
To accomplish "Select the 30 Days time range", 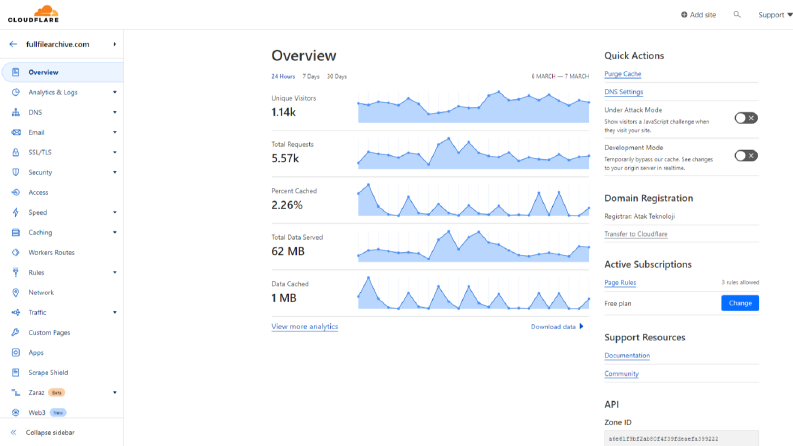I will click(x=337, y=76).
